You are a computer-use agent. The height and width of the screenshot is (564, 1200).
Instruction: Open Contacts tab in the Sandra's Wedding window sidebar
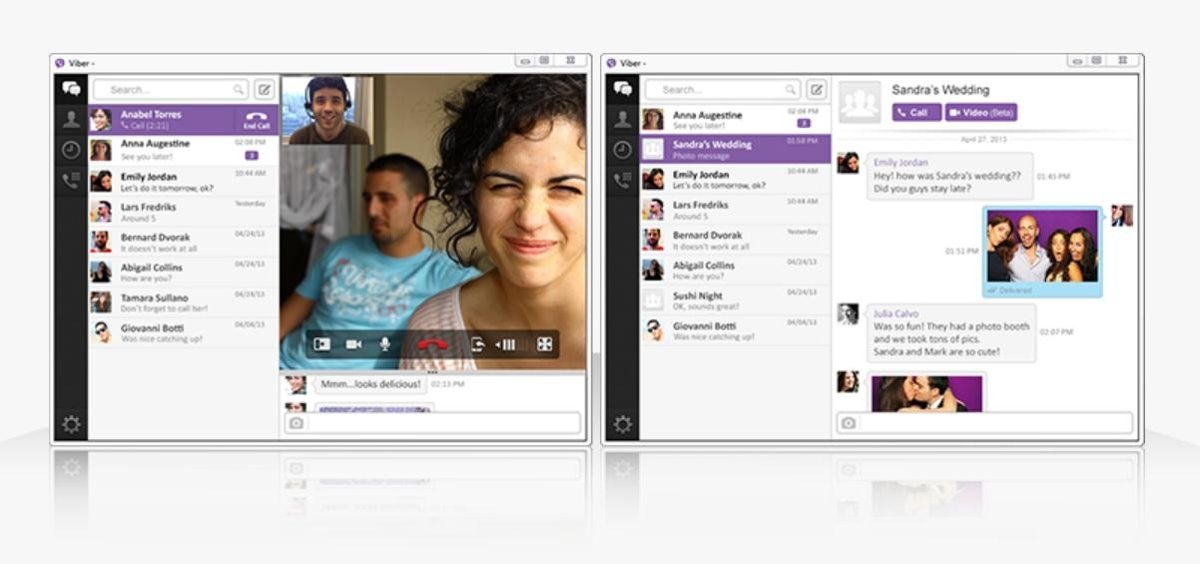point(622,120)
